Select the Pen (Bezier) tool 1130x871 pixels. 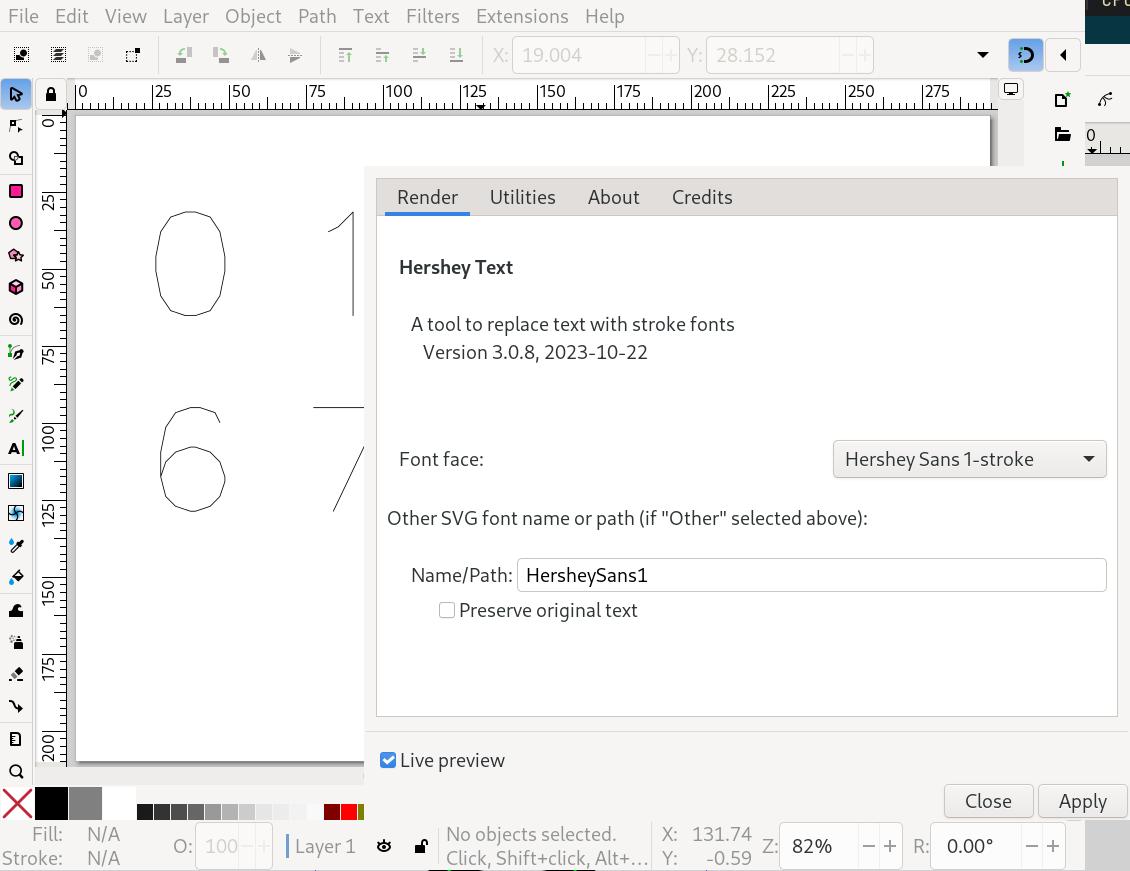(x=16, y=352)
